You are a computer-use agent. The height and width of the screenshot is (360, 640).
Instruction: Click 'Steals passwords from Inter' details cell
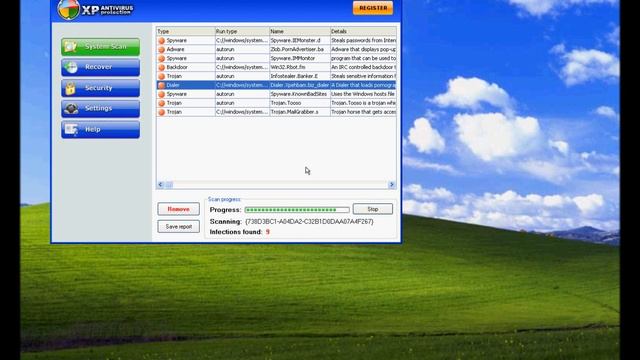(363, 40)
